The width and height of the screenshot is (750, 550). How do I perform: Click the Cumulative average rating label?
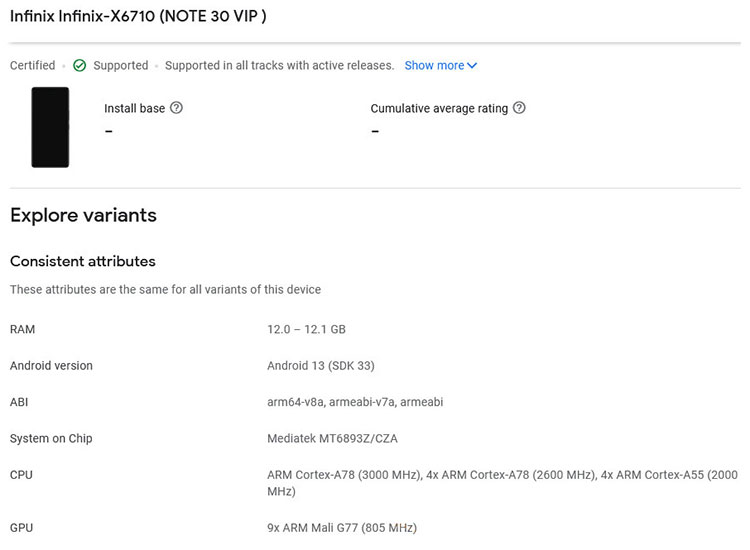tap(439, 108)
